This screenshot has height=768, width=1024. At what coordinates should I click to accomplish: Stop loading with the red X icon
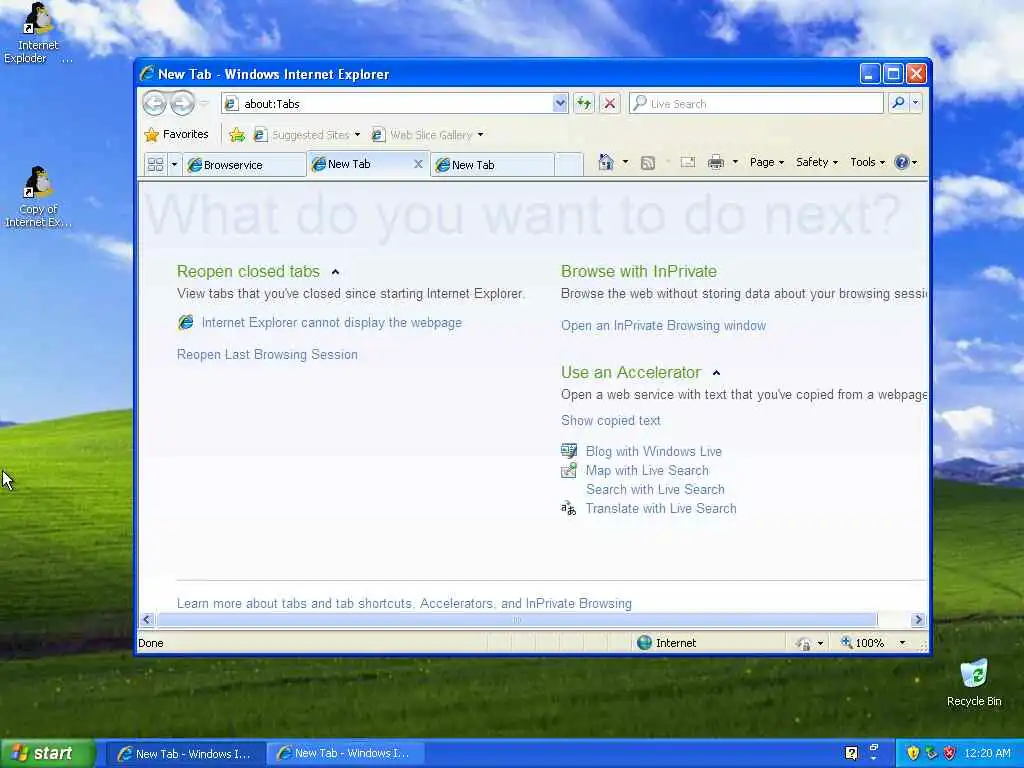609,104
